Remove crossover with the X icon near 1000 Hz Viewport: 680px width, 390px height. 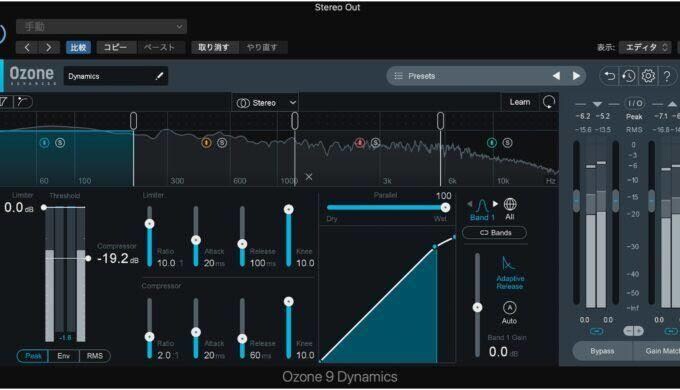coord(309,177)
